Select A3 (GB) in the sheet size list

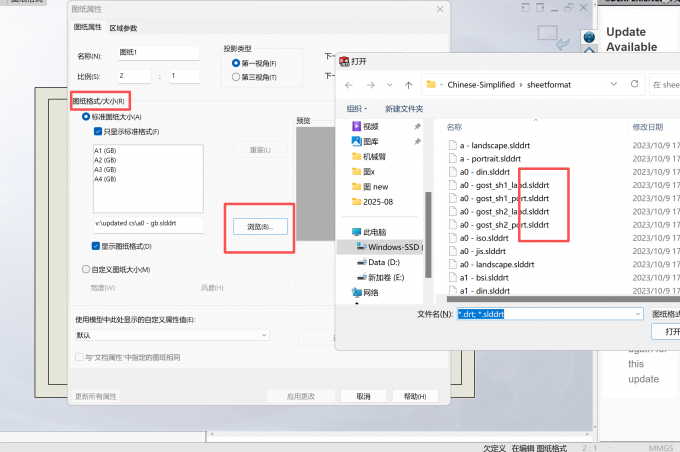[x=105, y=170]
